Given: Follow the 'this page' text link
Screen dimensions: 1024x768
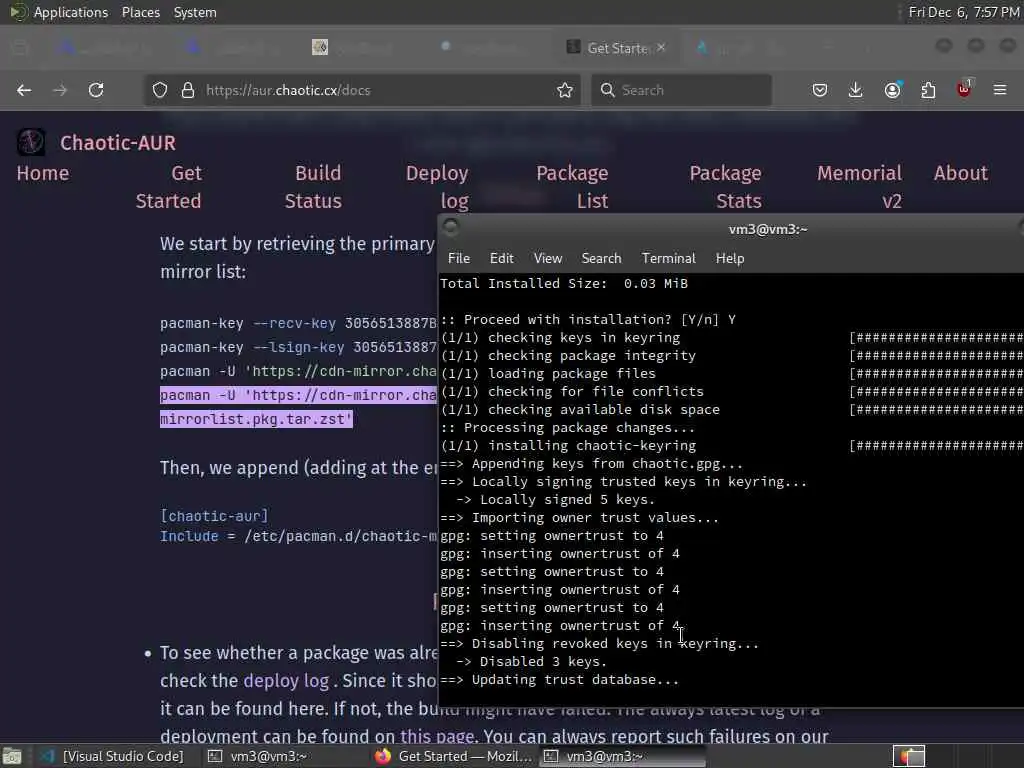Looking at the screenshot, I should click(x=437, y=737).
